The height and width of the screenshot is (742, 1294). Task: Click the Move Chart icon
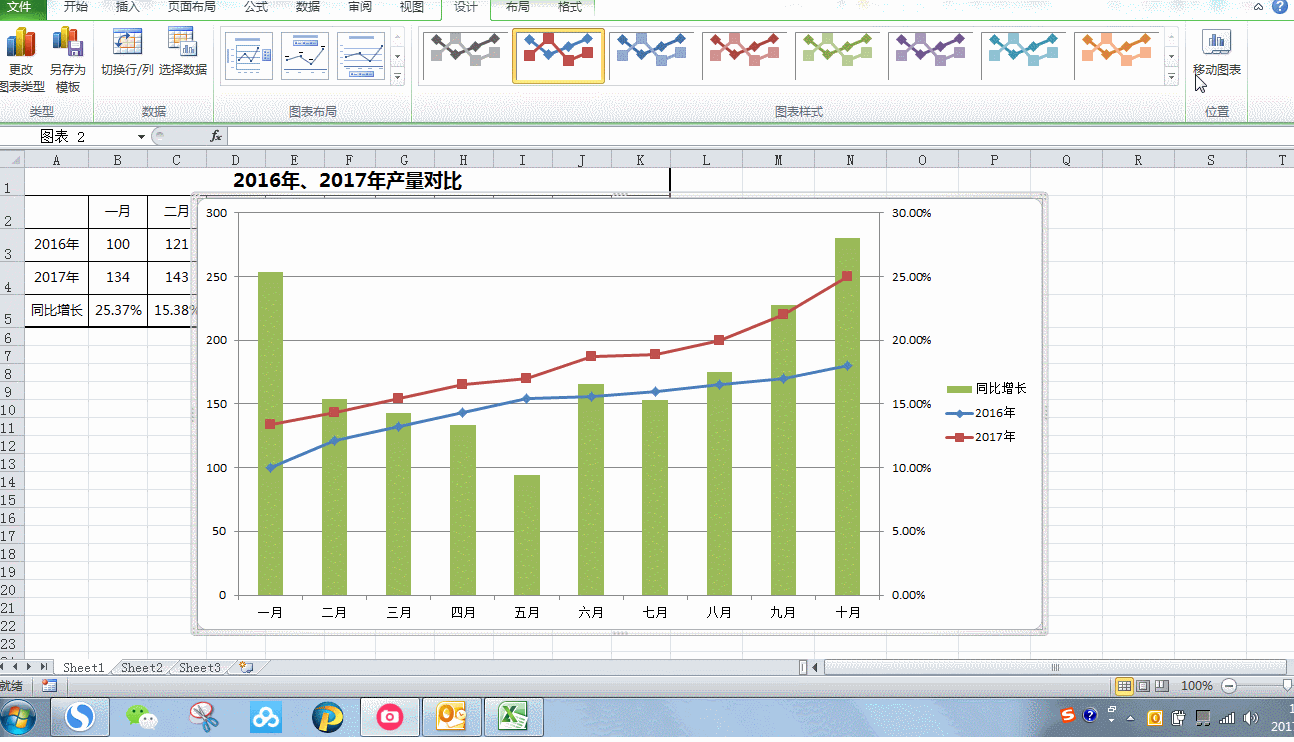click(1216, 44)
